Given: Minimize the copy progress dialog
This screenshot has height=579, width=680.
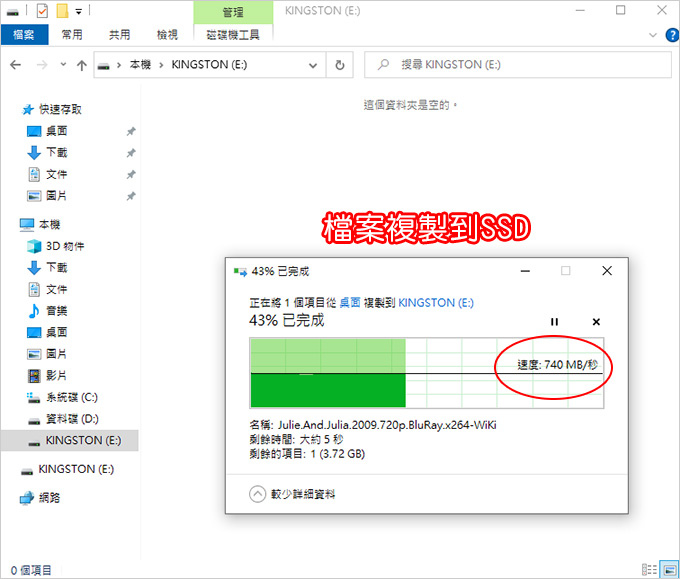Looking at the screenshot, I should click(x=525, y=271).
